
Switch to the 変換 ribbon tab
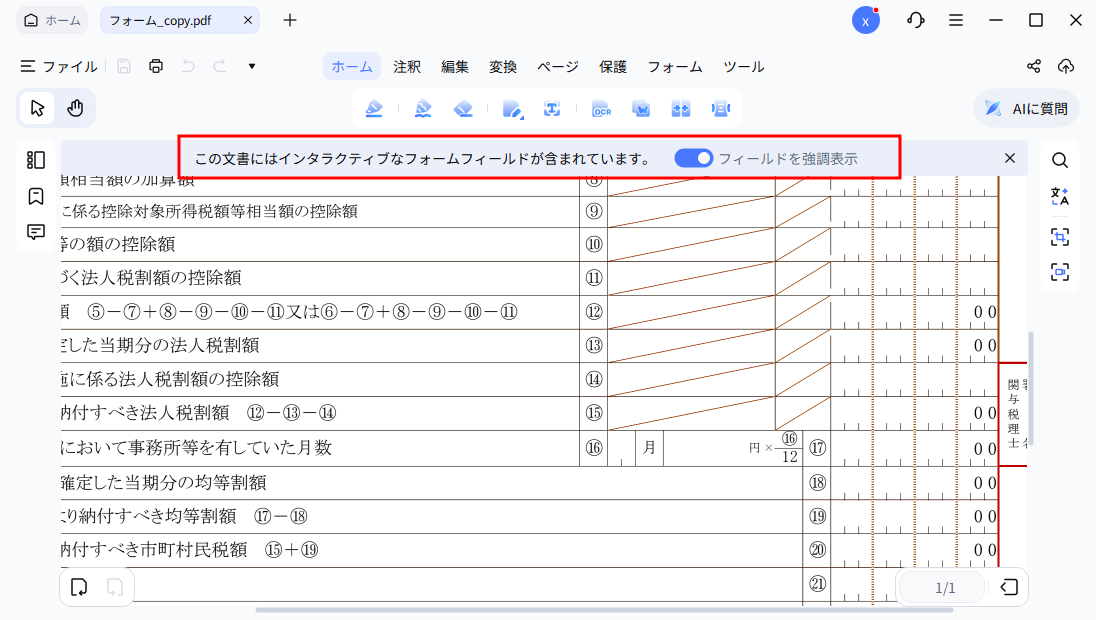(x=503, y=67)
